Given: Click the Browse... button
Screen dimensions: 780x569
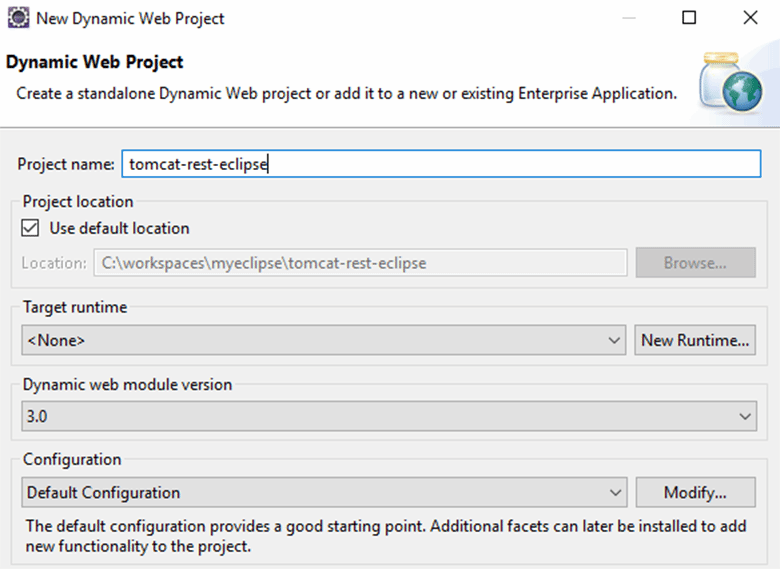Looking at the screenshot, I should point(695,263).
